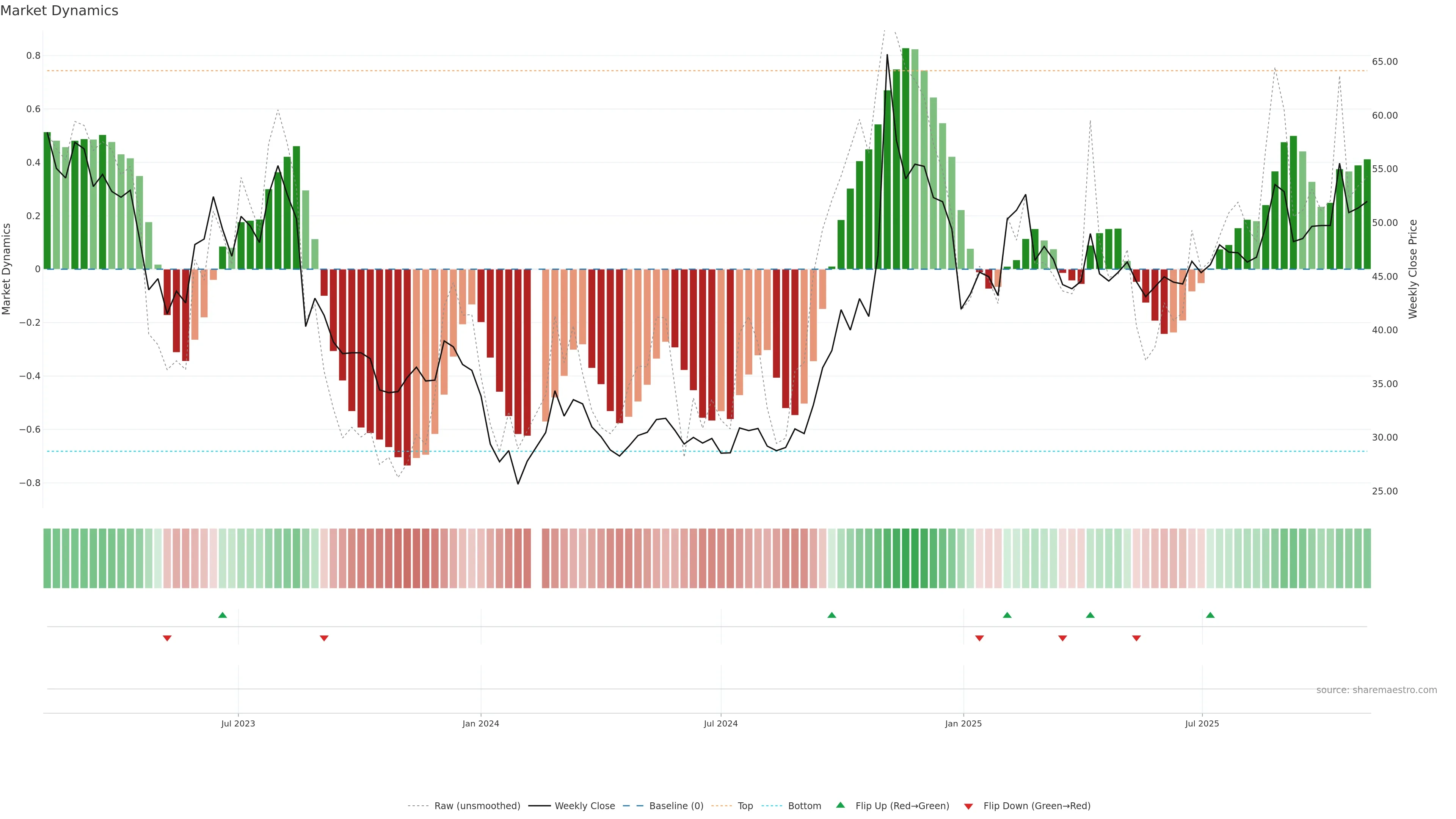The image size is (1456, 819).
Task: Toggle Baseline (0) legend entry
Action: pos(676,806)
